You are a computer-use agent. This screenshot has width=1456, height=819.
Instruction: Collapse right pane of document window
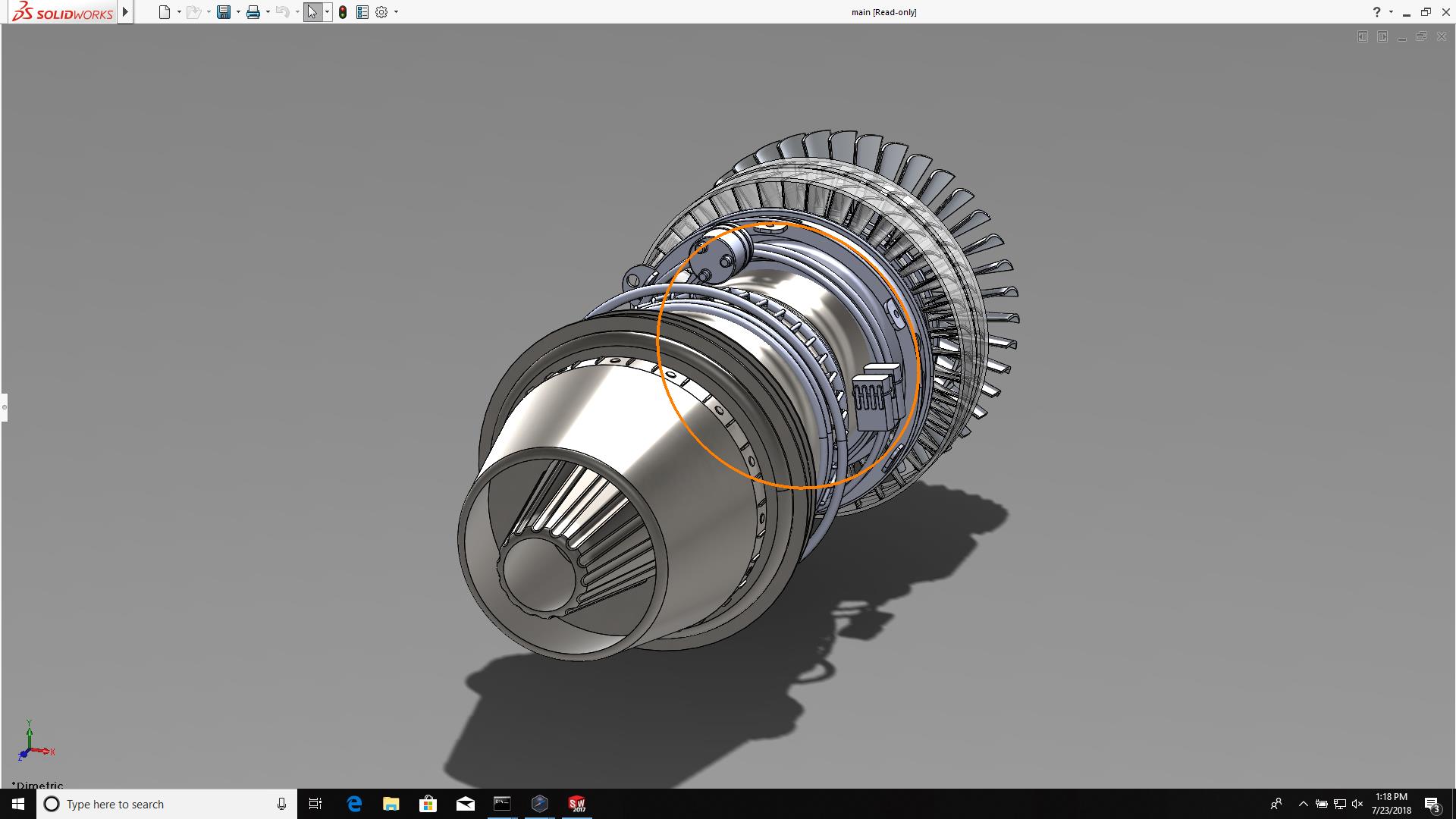pos(1382,36)
